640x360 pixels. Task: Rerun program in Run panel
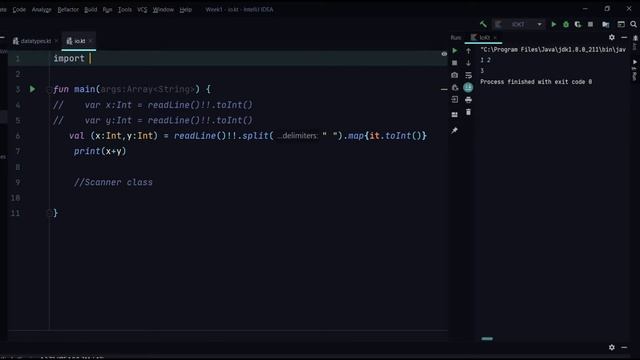454,51
